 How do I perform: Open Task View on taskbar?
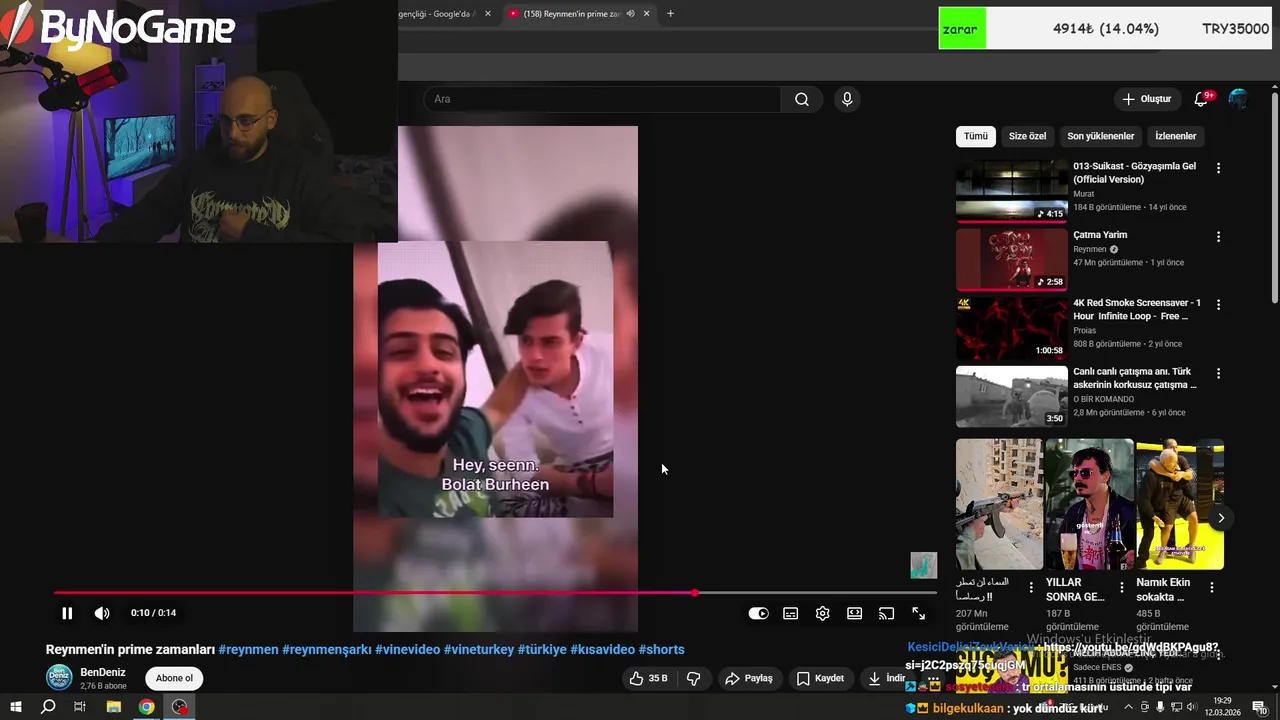click(x=80, y=707)
